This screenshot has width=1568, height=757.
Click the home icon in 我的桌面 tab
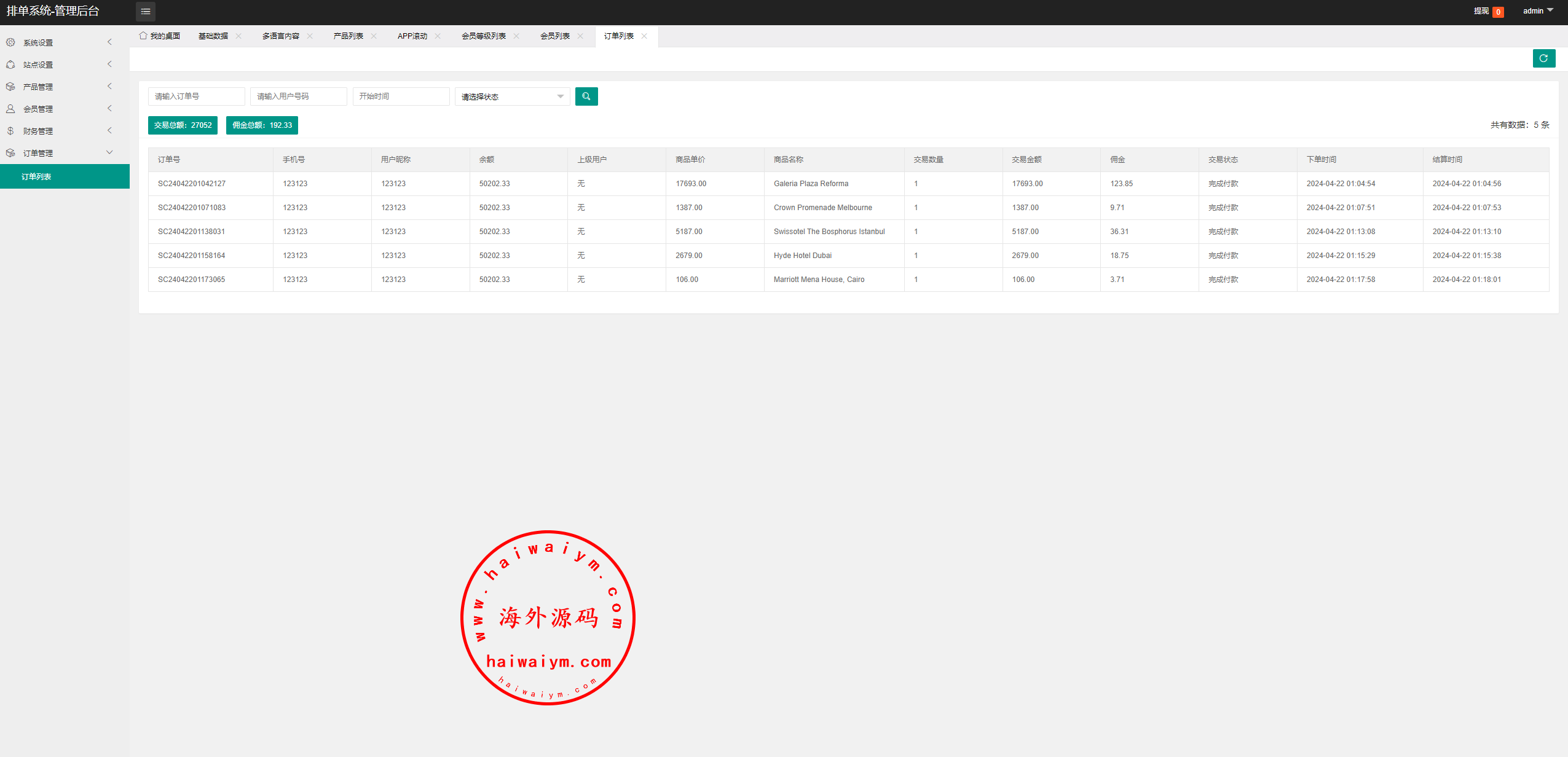point(143,36)
